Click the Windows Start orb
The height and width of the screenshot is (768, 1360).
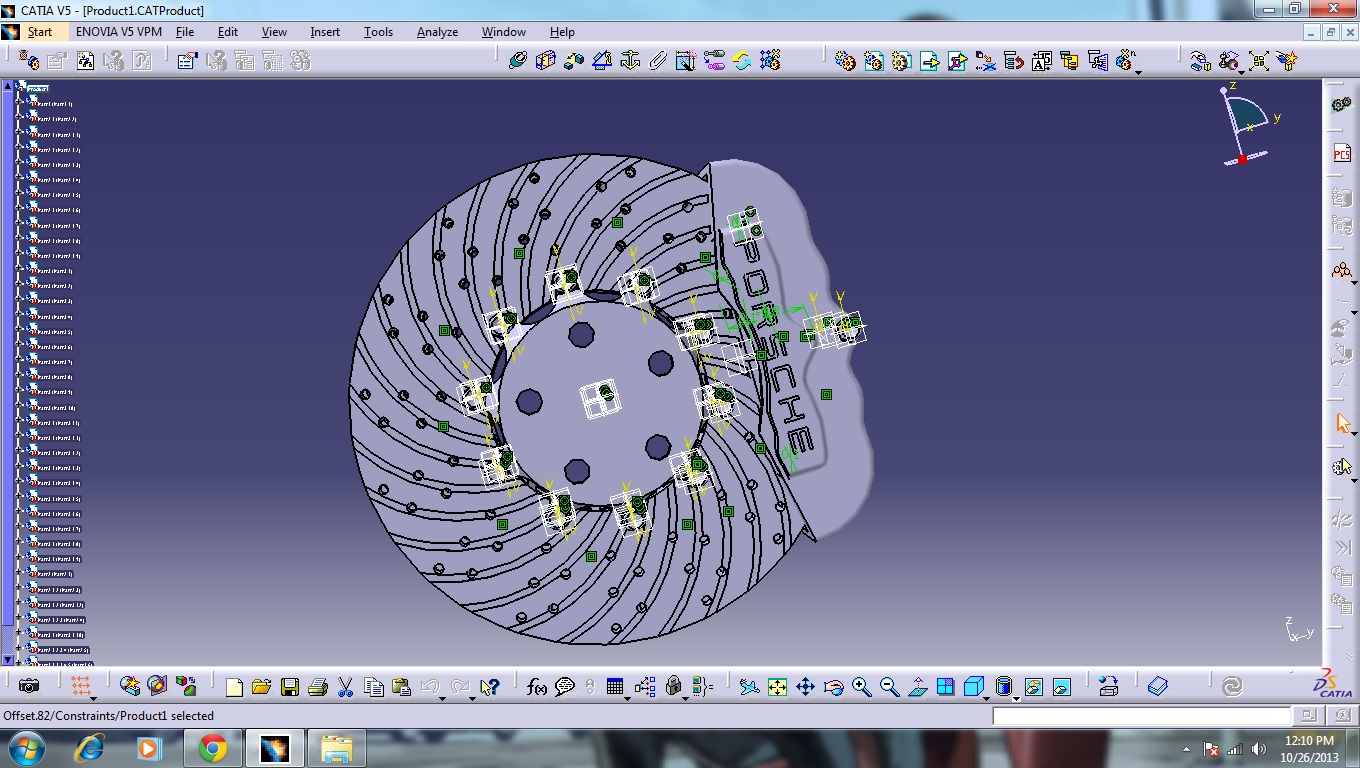(x=25, y=748)
